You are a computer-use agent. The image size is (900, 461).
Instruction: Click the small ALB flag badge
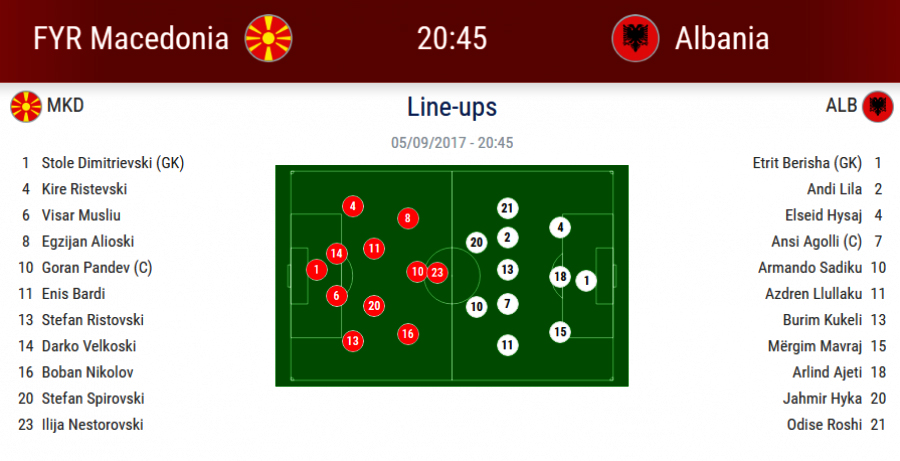tap(877, 106)
